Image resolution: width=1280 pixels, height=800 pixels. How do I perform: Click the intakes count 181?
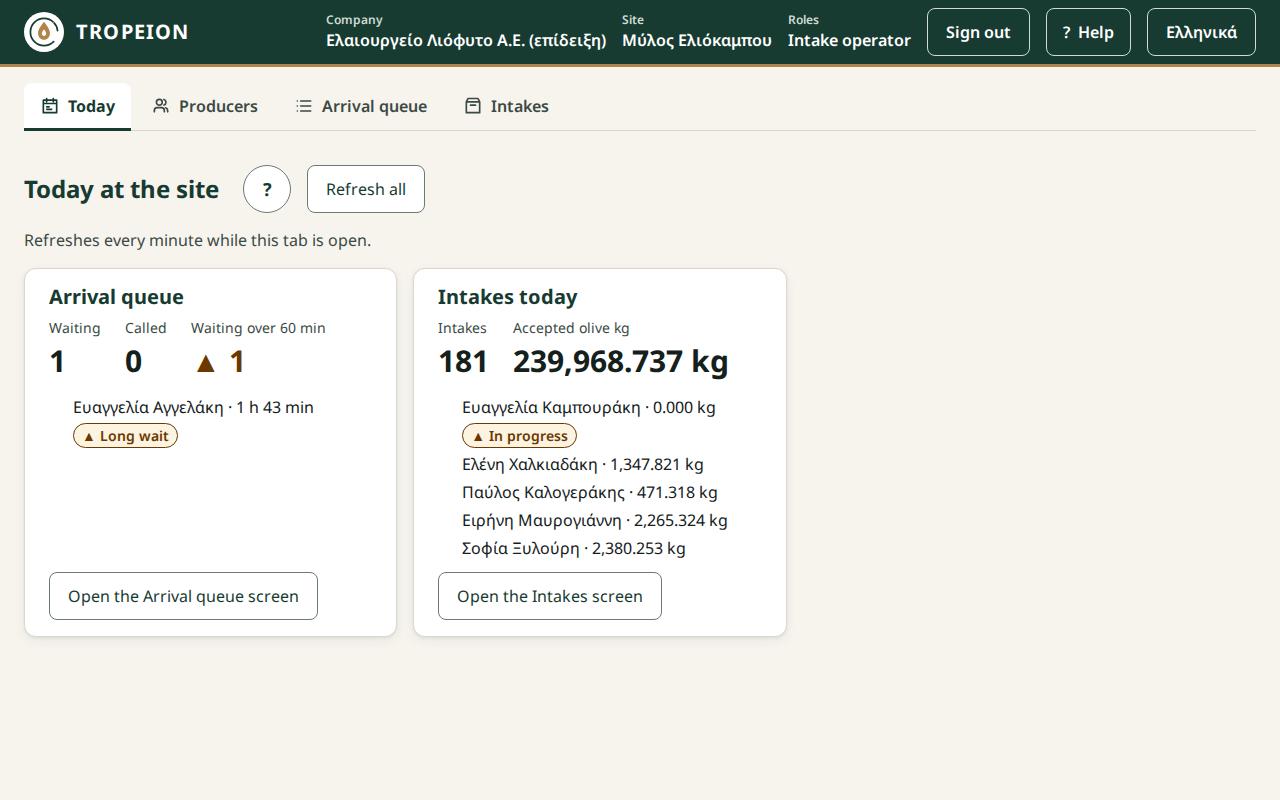click(463, 362)
